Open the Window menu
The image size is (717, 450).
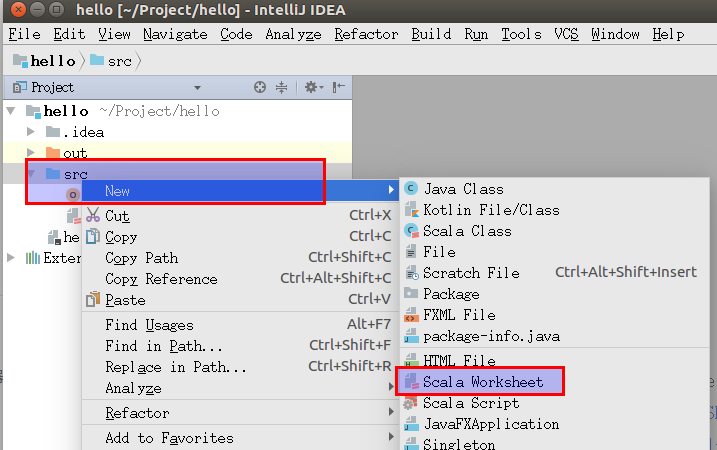(x=615, y=34)
